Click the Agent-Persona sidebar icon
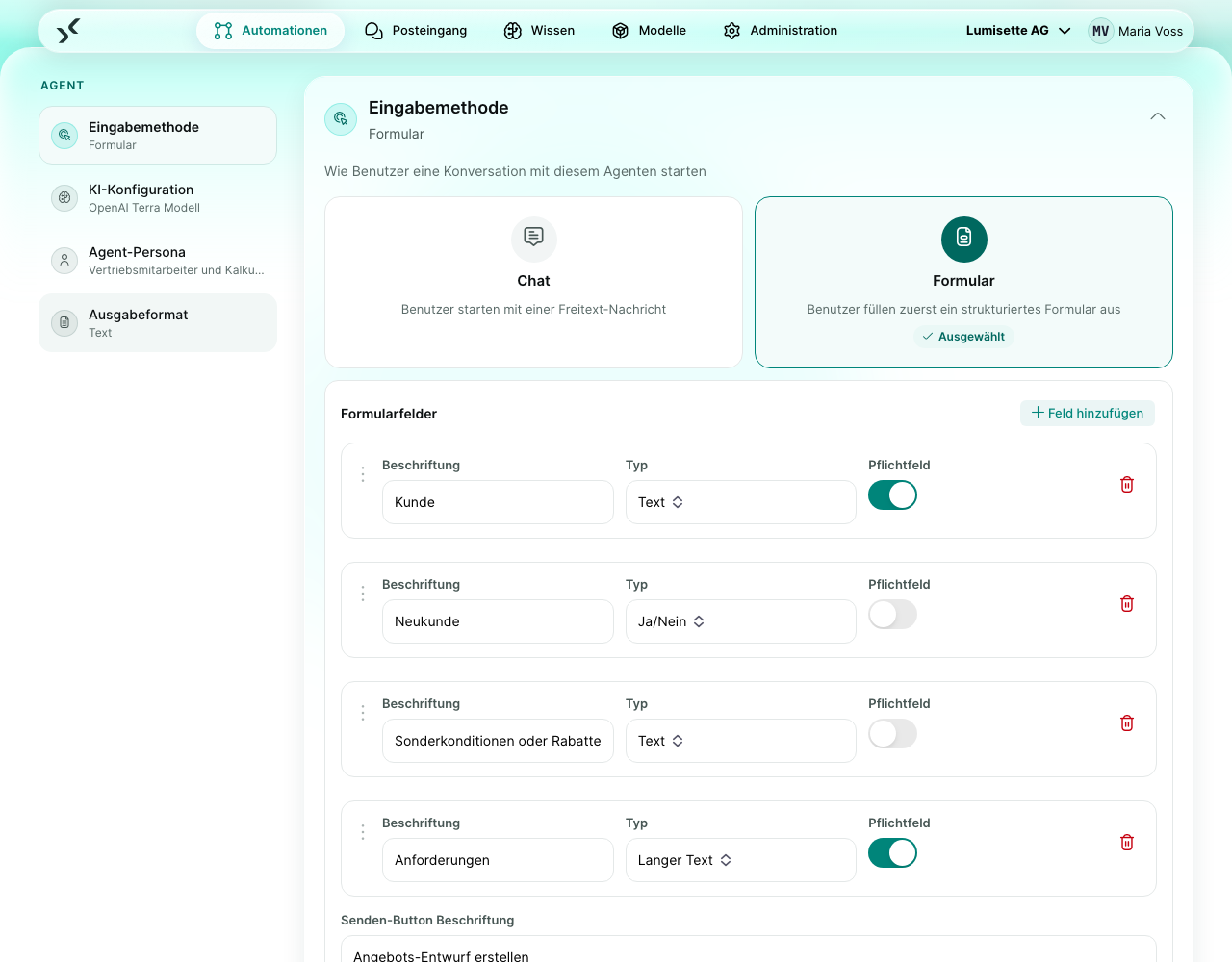Image resolution: width=1232 pixels, height=962 pixels. pyautogui.click(x=64, y=260)
